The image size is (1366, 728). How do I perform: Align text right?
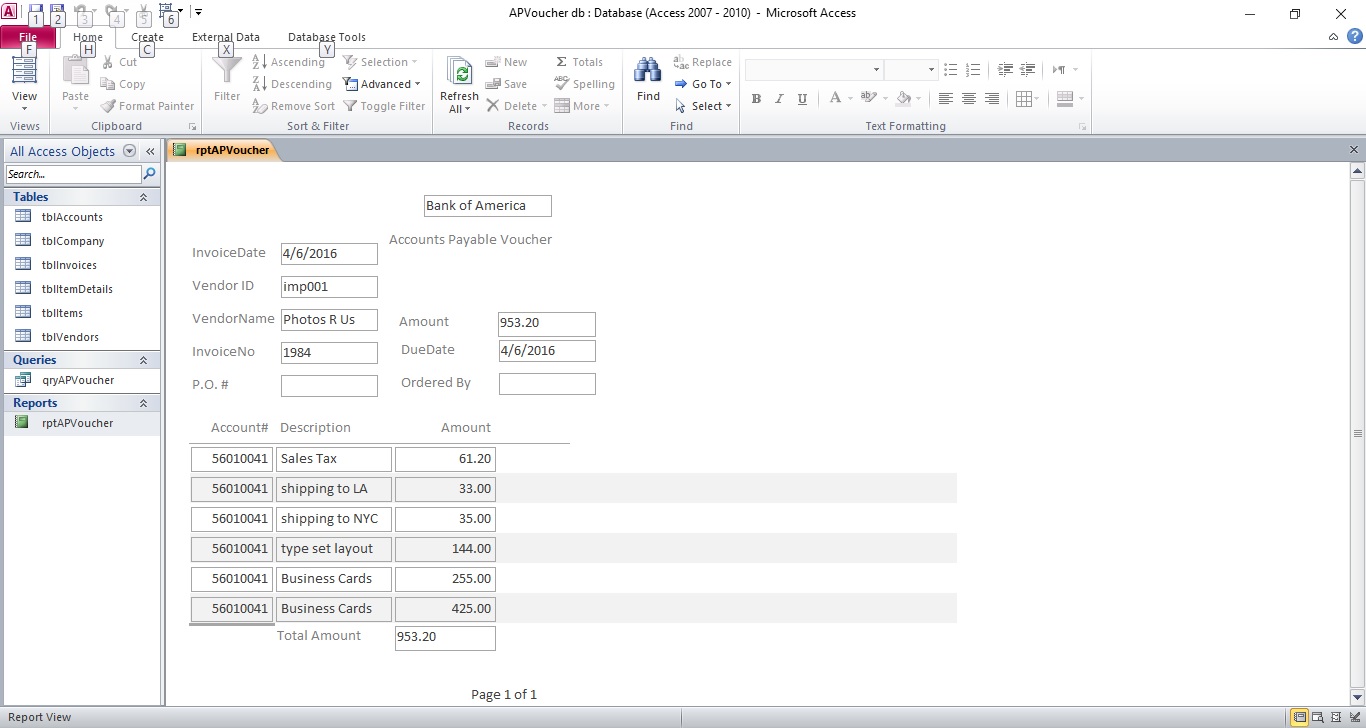(x=992, y=99)
